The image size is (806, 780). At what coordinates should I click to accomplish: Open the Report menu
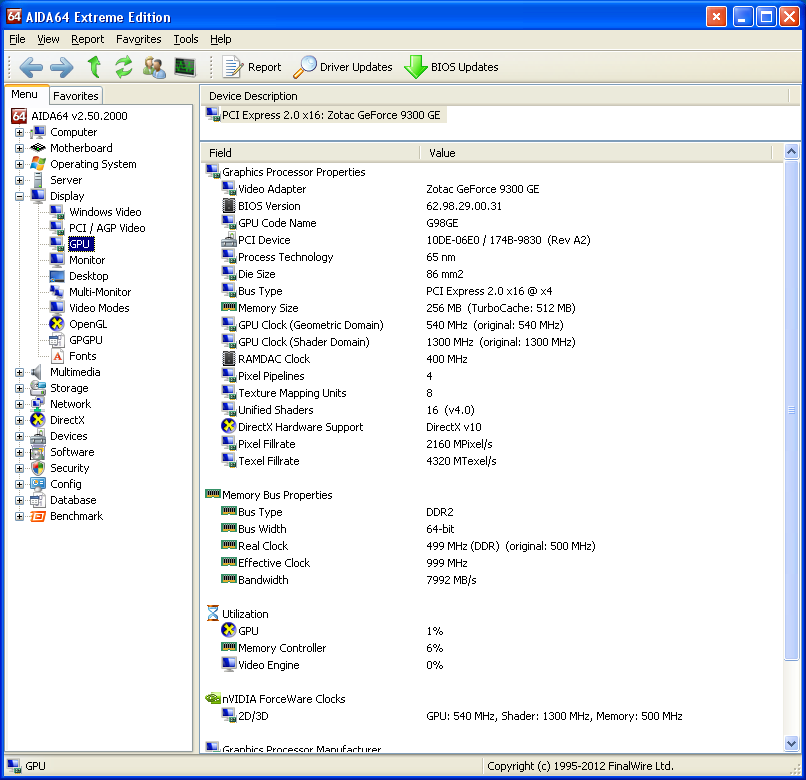coord(87,39)
